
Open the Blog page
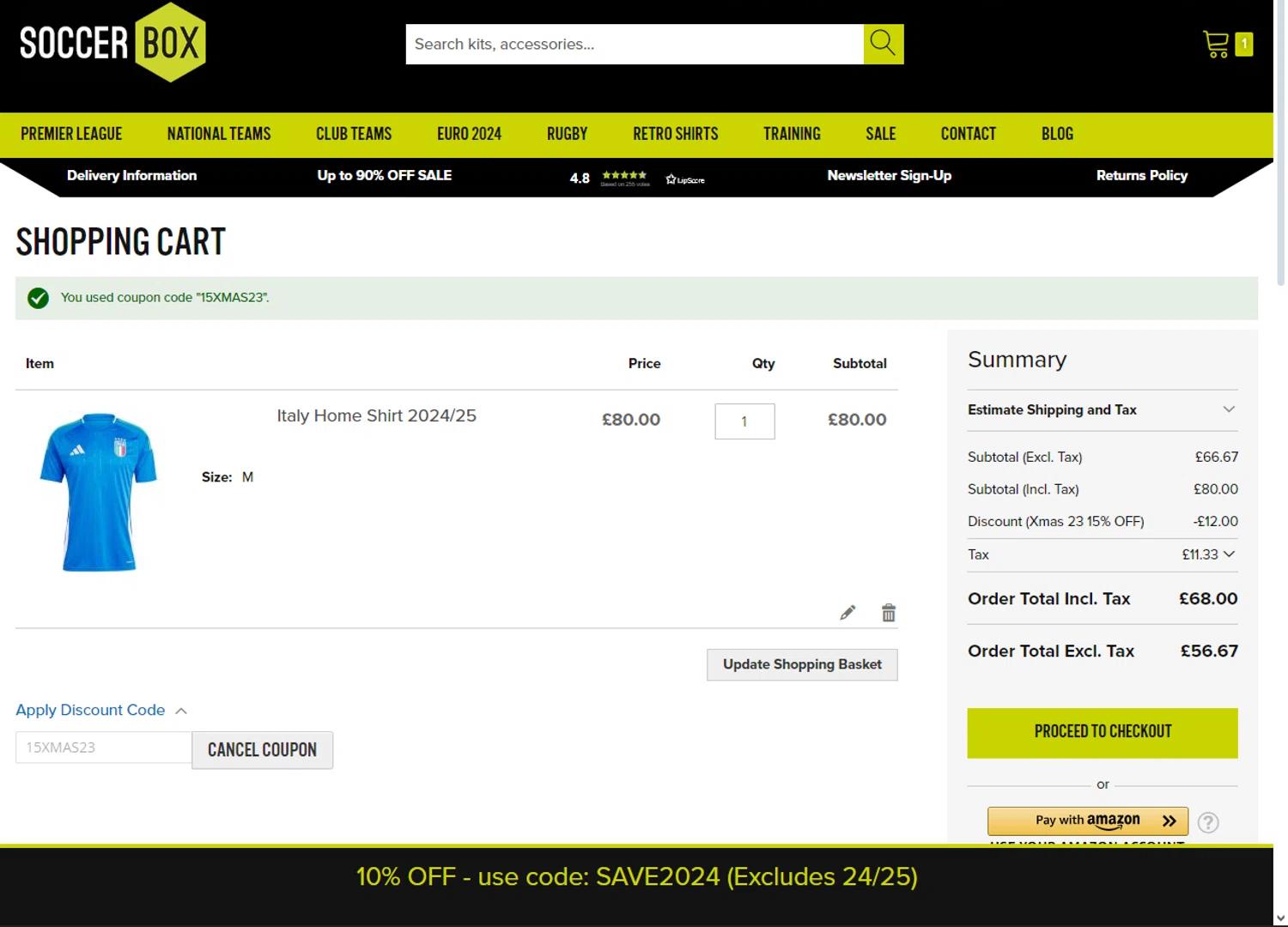point(1057,134)
